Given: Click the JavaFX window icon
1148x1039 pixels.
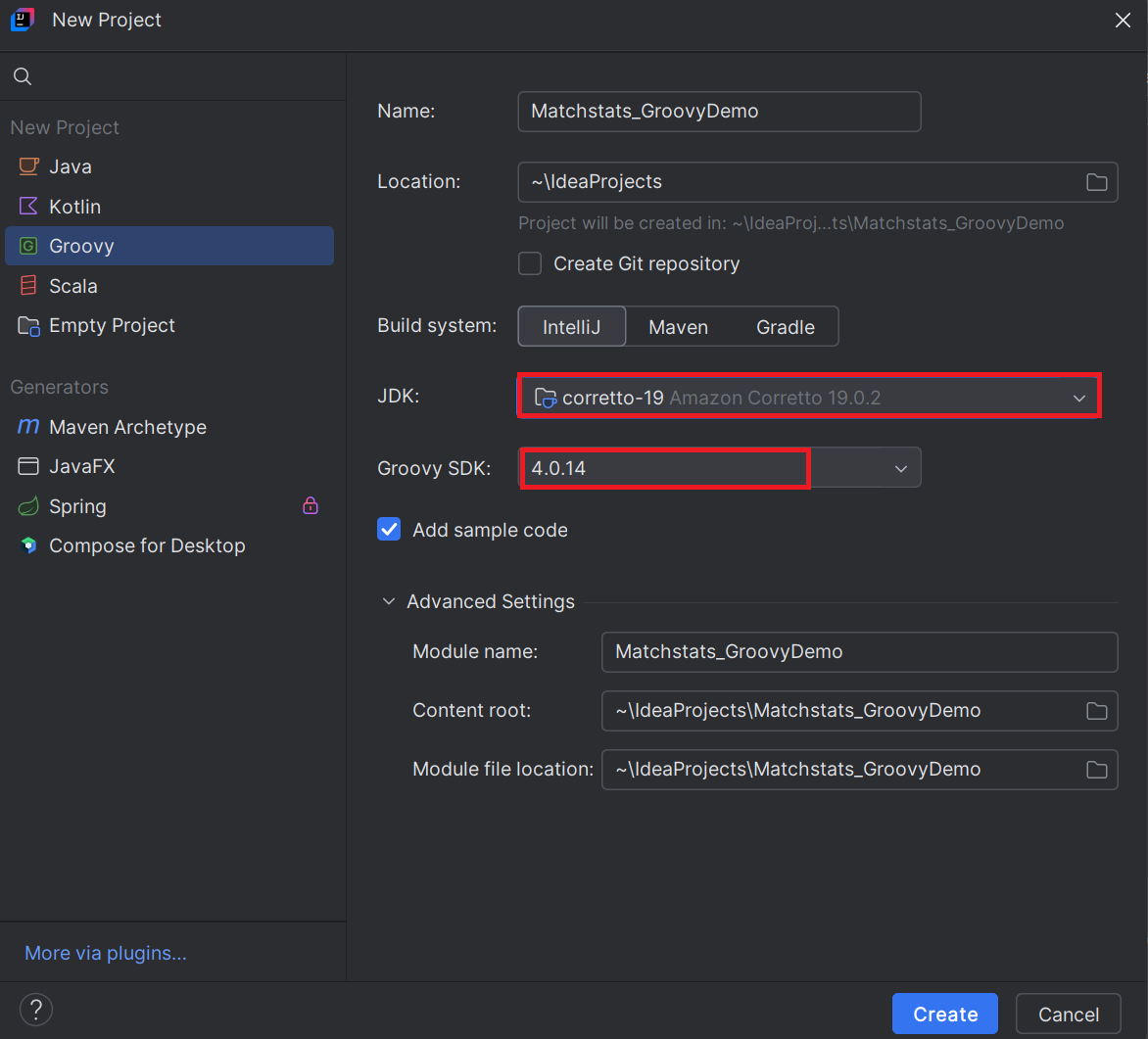Looking at the screenshot, I should (x=28, y=466).
